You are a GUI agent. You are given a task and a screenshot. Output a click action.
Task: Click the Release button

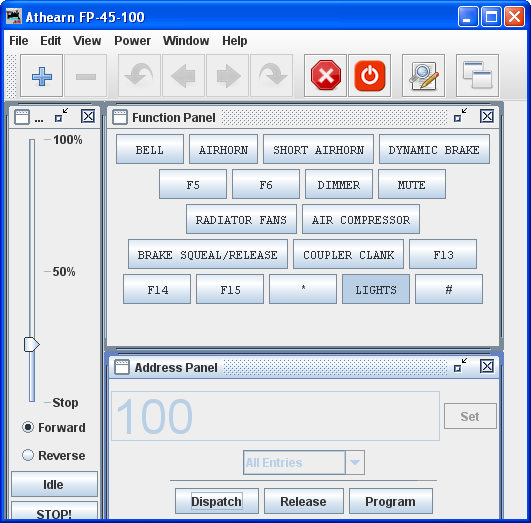[x=303, y=501]
